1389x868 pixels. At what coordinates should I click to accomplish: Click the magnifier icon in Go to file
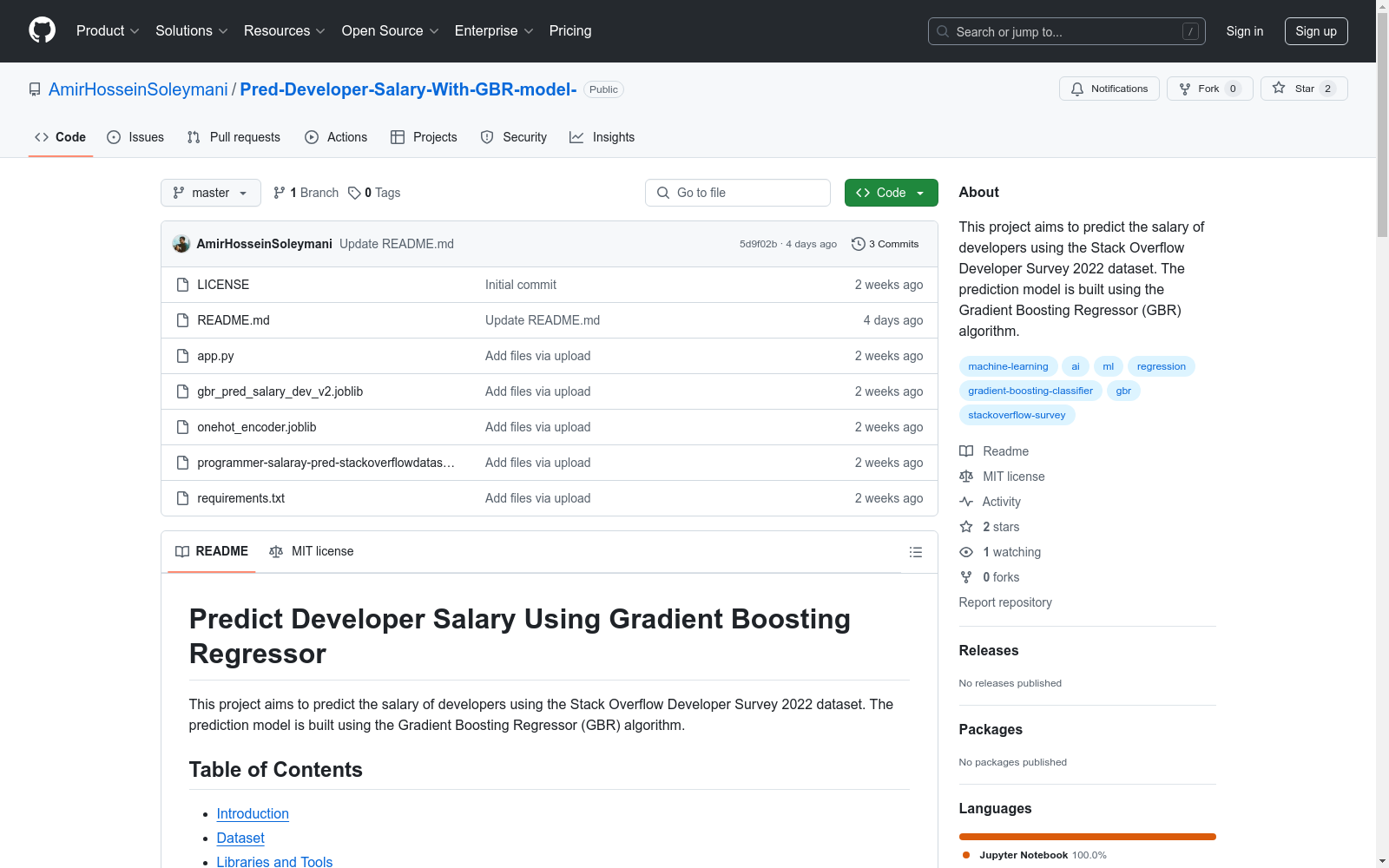click(663, 193)
